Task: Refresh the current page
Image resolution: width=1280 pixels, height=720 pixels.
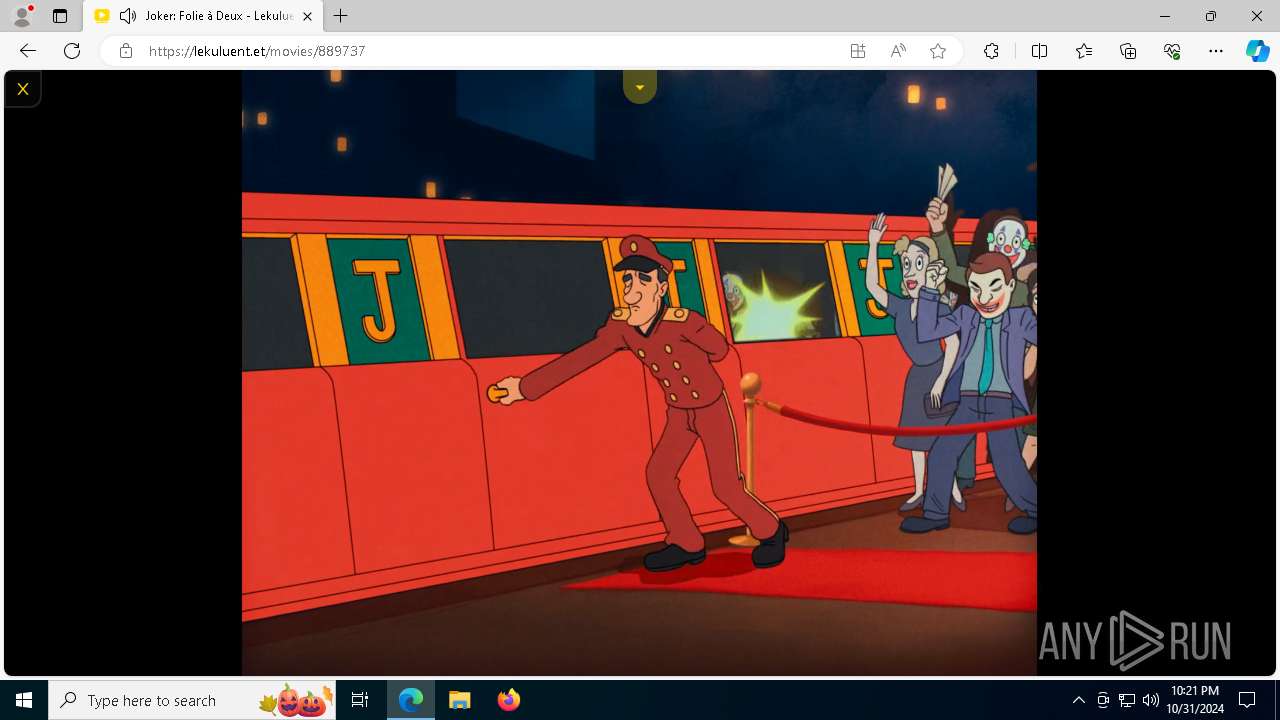Action: [x=72, y=51]
